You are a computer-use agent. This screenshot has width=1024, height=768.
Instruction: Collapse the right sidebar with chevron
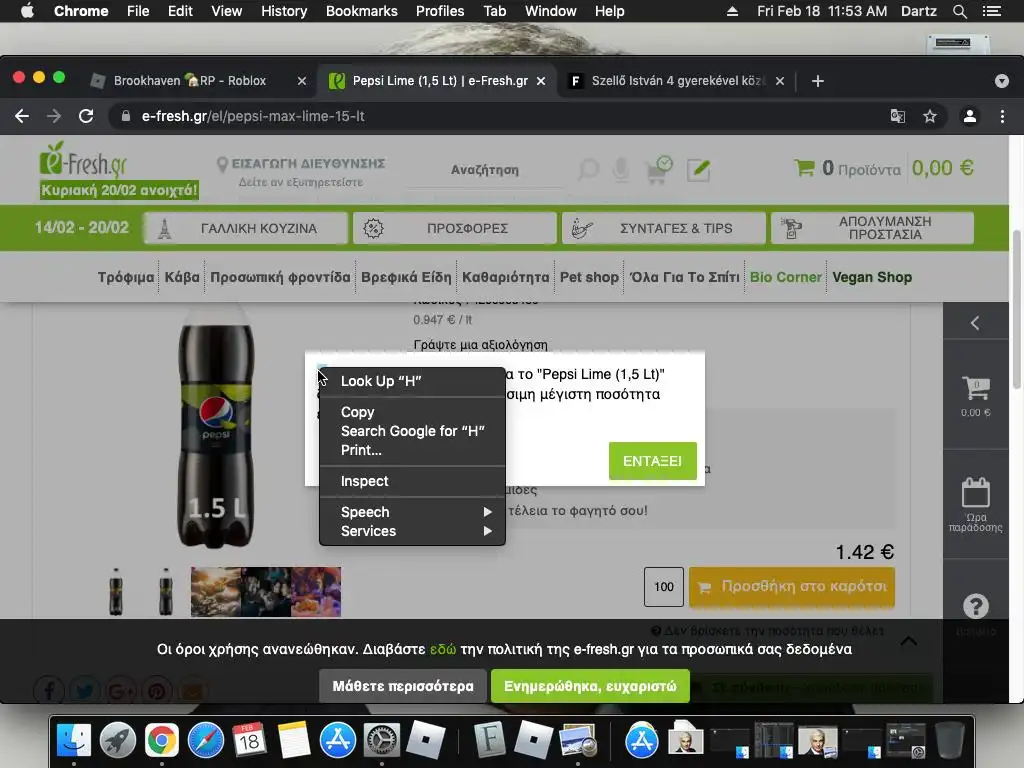(x=975, y=323)
